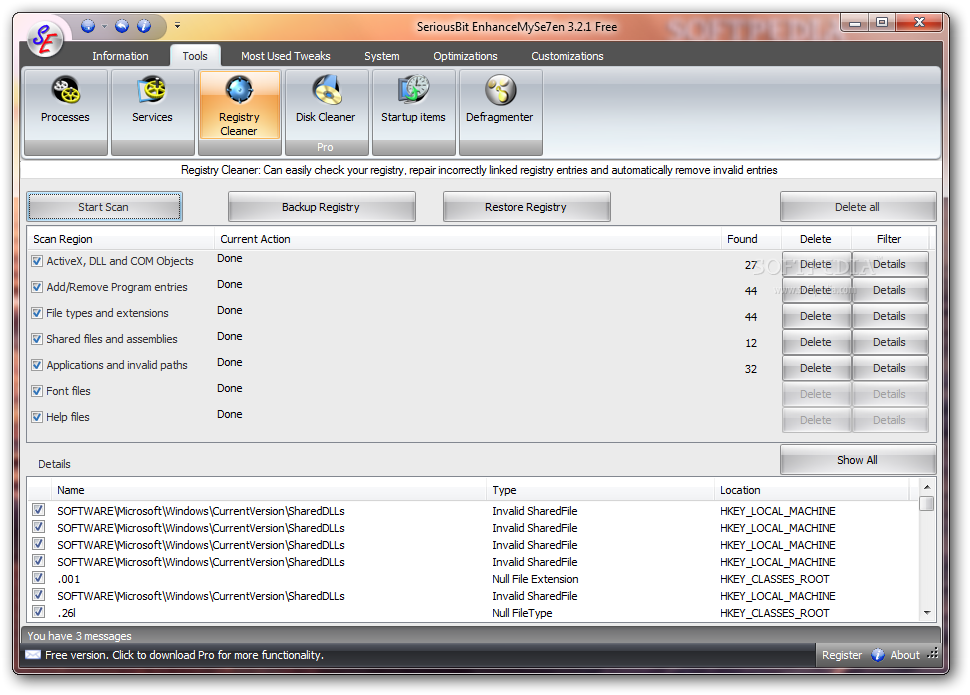Toggle Shared files and assemblies checkbox

pos(37,339)
